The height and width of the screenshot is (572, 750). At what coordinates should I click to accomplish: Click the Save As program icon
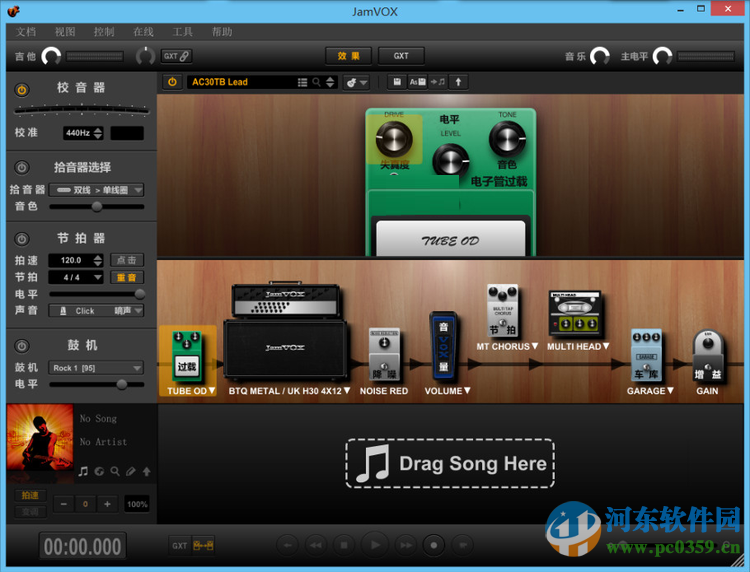pyautogui.click(x=417, y=82)
